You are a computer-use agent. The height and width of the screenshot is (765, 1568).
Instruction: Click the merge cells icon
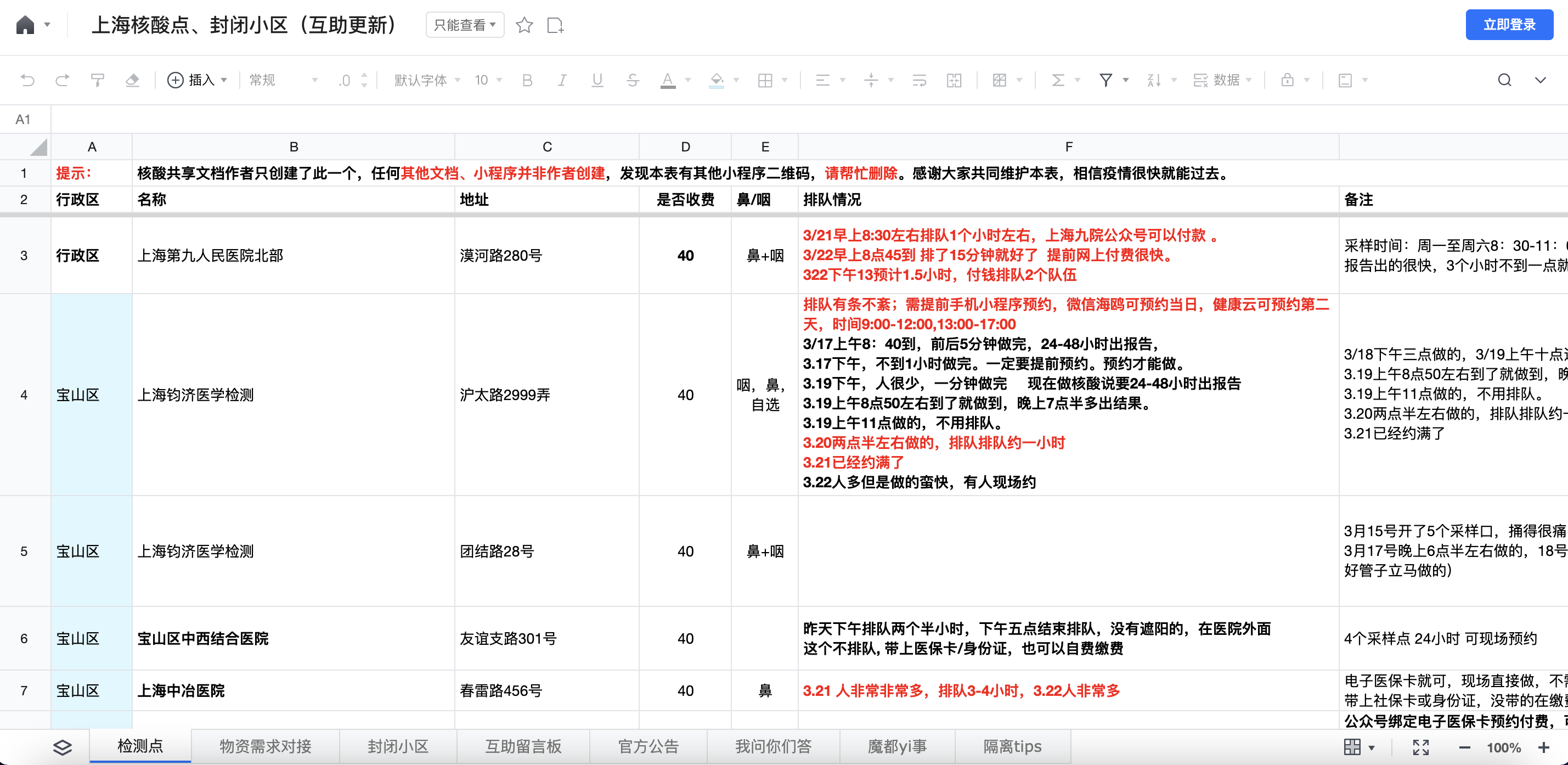click(x=954, y=80)
